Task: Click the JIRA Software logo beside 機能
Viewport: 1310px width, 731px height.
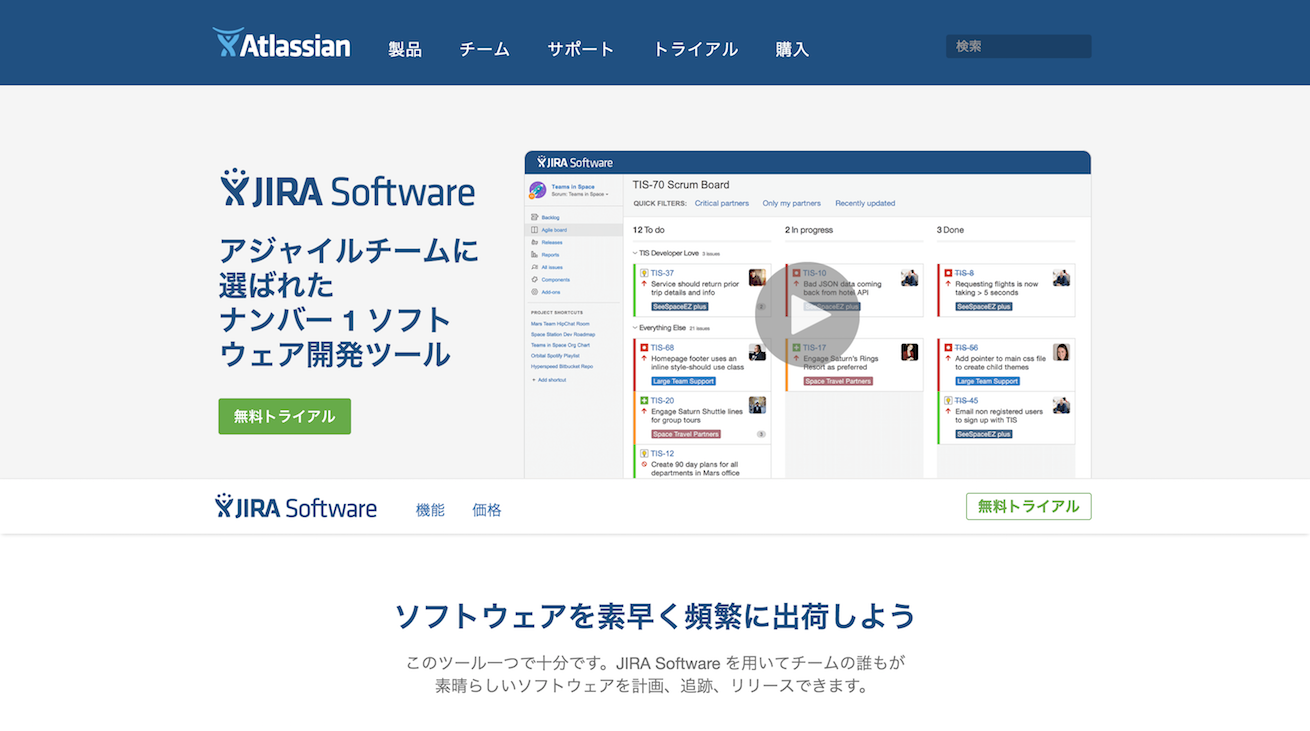Action: [x=296, y=507]
